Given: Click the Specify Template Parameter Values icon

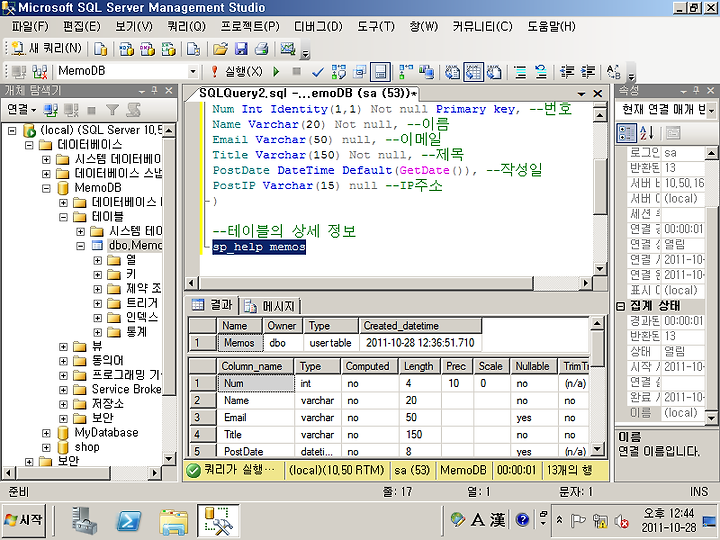Looking at the screenshot, I should (x=613, y=72).
